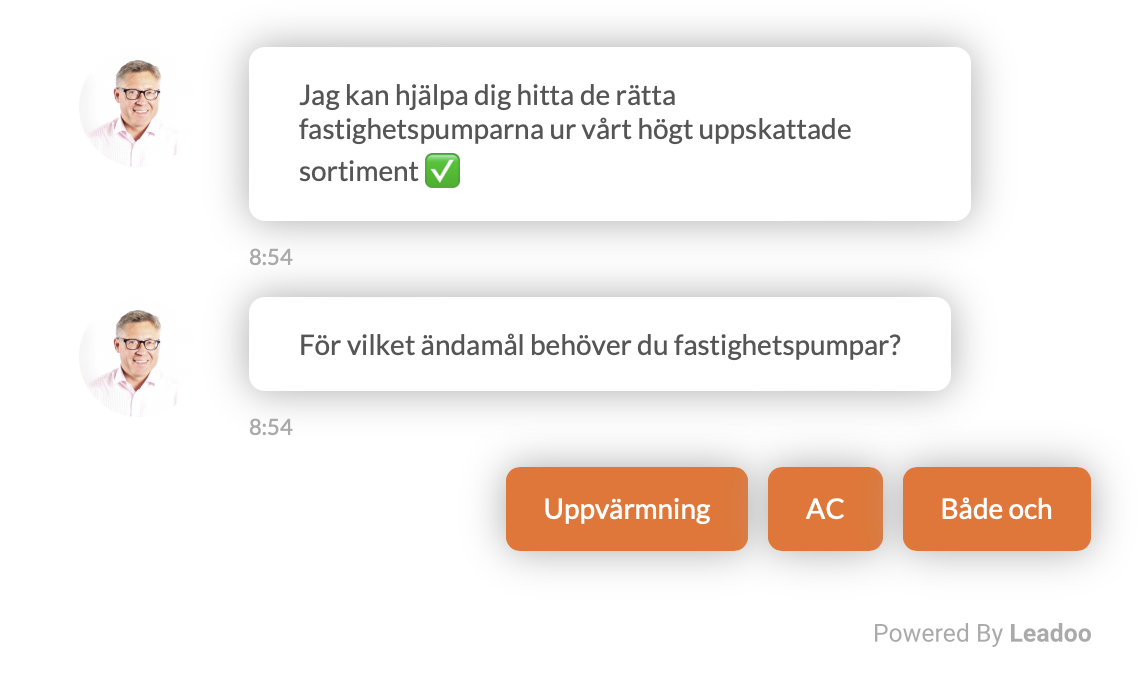The height and width of the screenshot is (682, 1146).
Task: Click the 8:54 timestamp under the ändamål question
Action: point(270,427)
